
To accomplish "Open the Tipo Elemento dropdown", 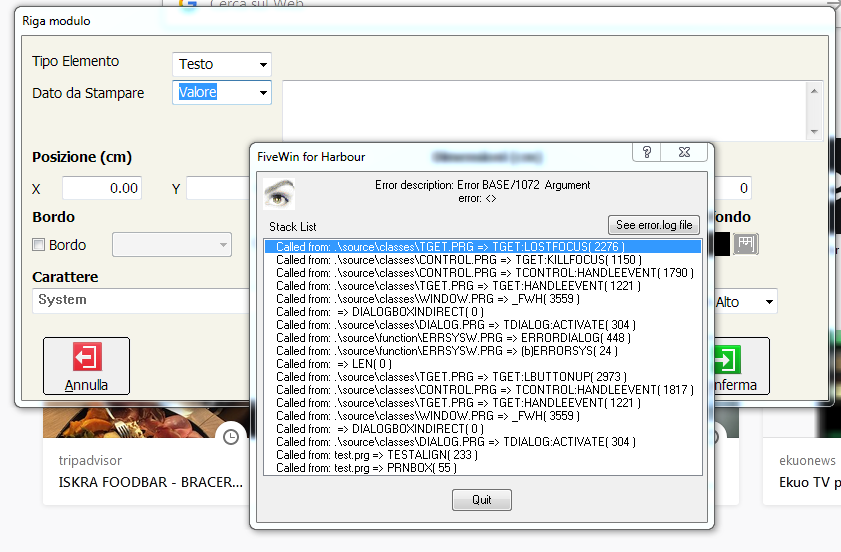I will coord(222,64).
